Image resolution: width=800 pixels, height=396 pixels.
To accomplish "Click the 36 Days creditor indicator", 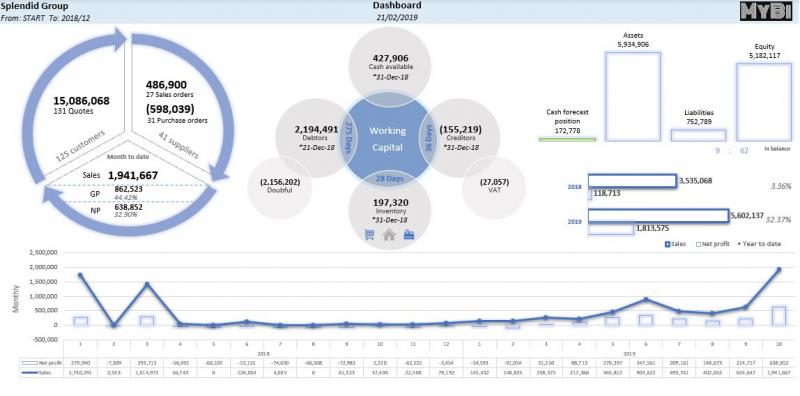I will pos(428,138).
